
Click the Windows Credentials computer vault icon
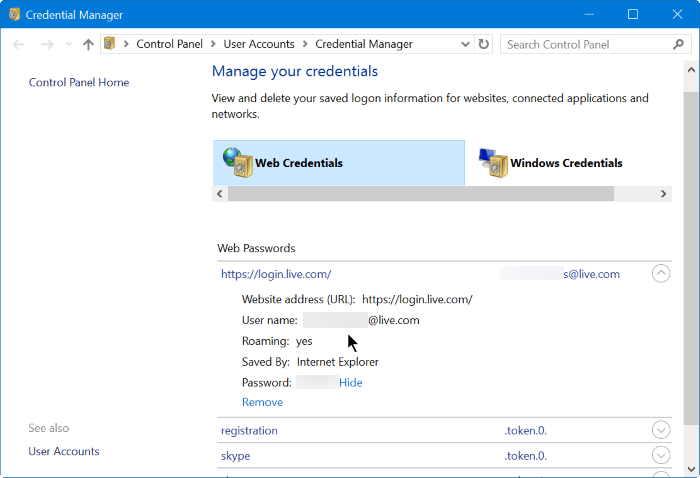click(493, 162)
